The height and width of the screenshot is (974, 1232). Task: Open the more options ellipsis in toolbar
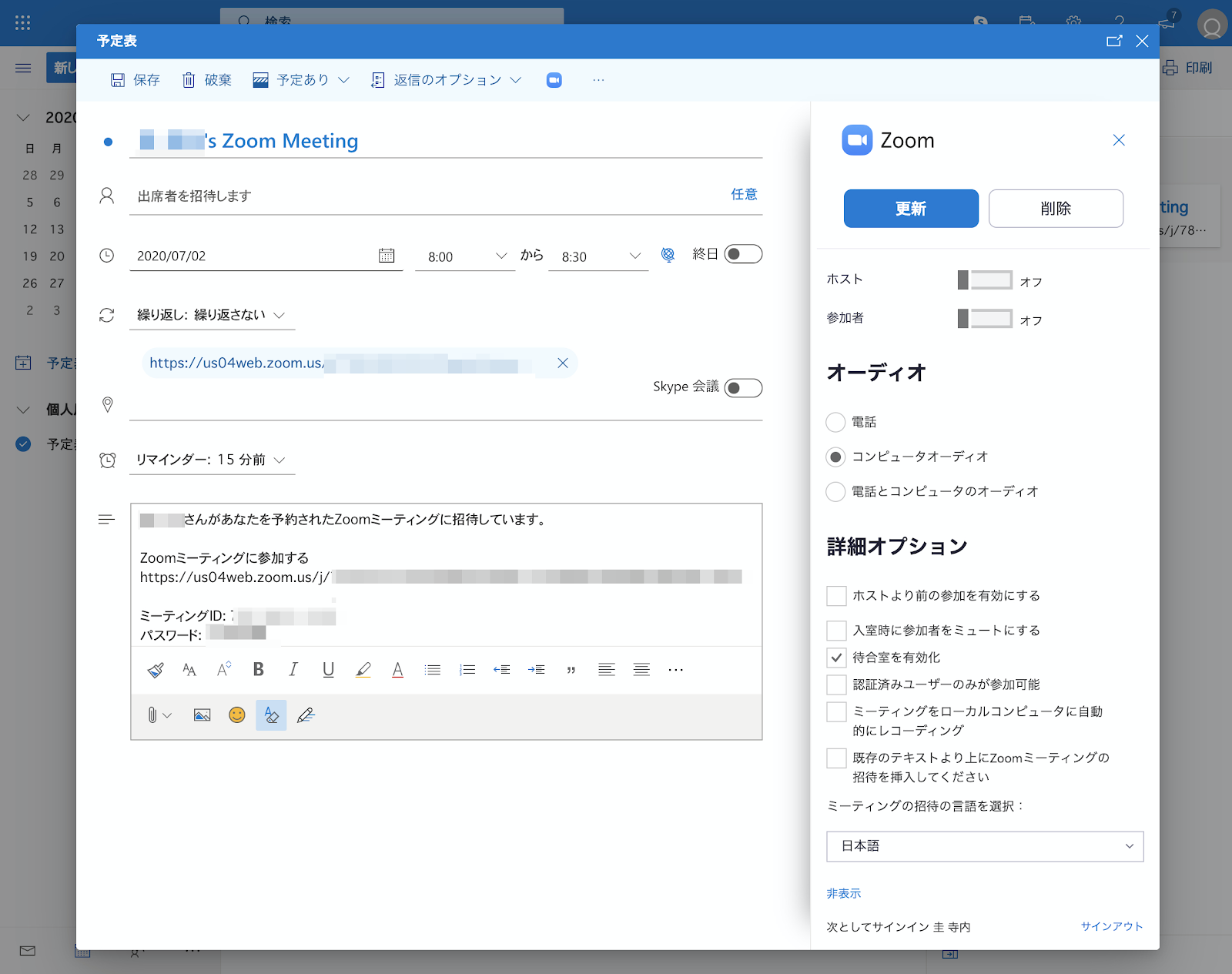tap(598, 80)
